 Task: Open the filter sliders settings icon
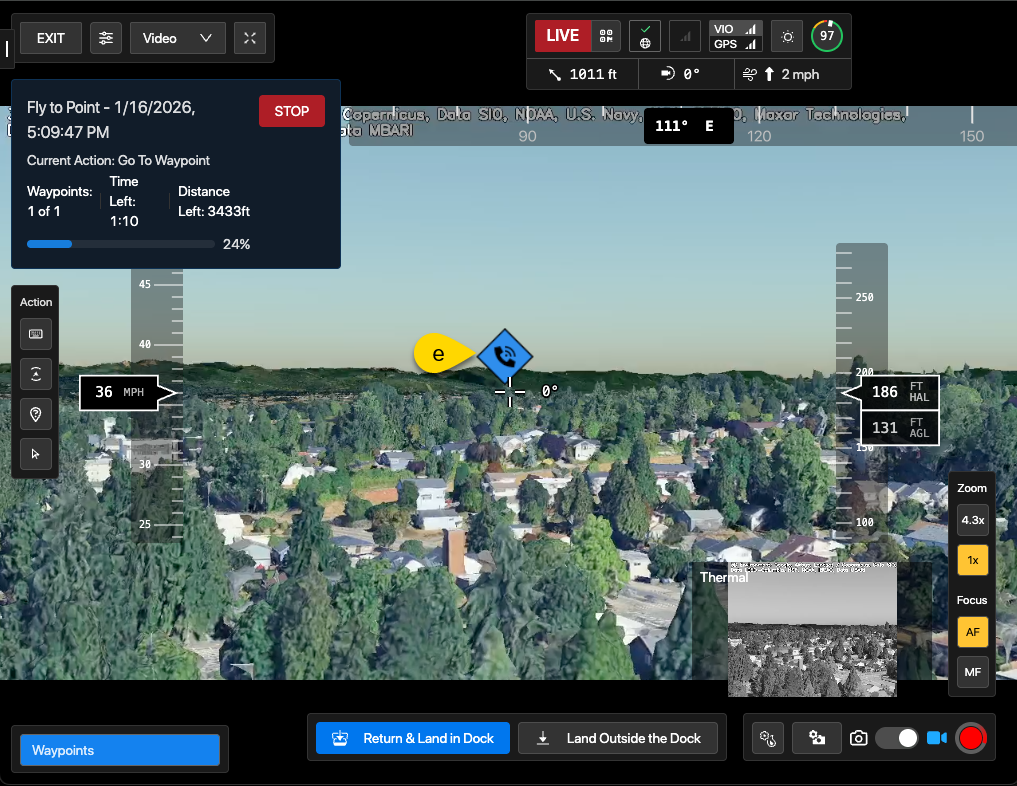click(x=106, y=38)
